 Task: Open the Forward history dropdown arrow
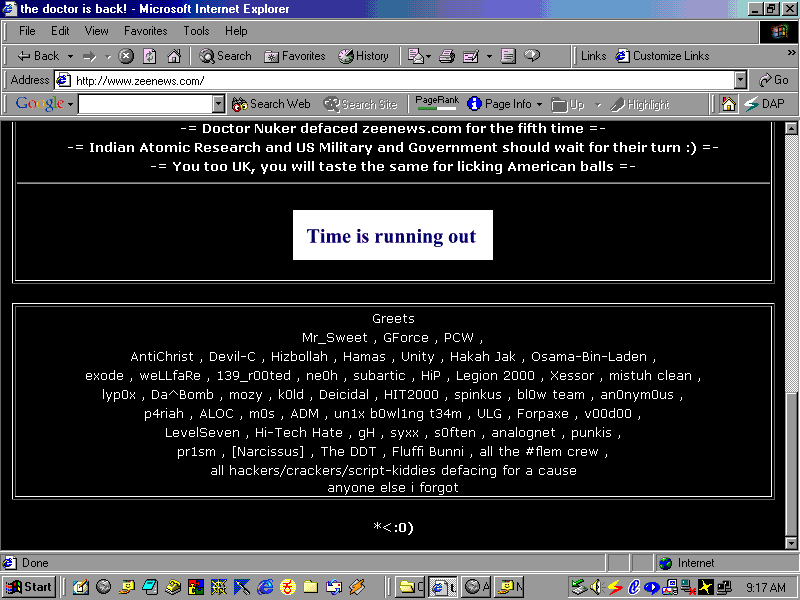pyautogui.click(x=108, y=56)
